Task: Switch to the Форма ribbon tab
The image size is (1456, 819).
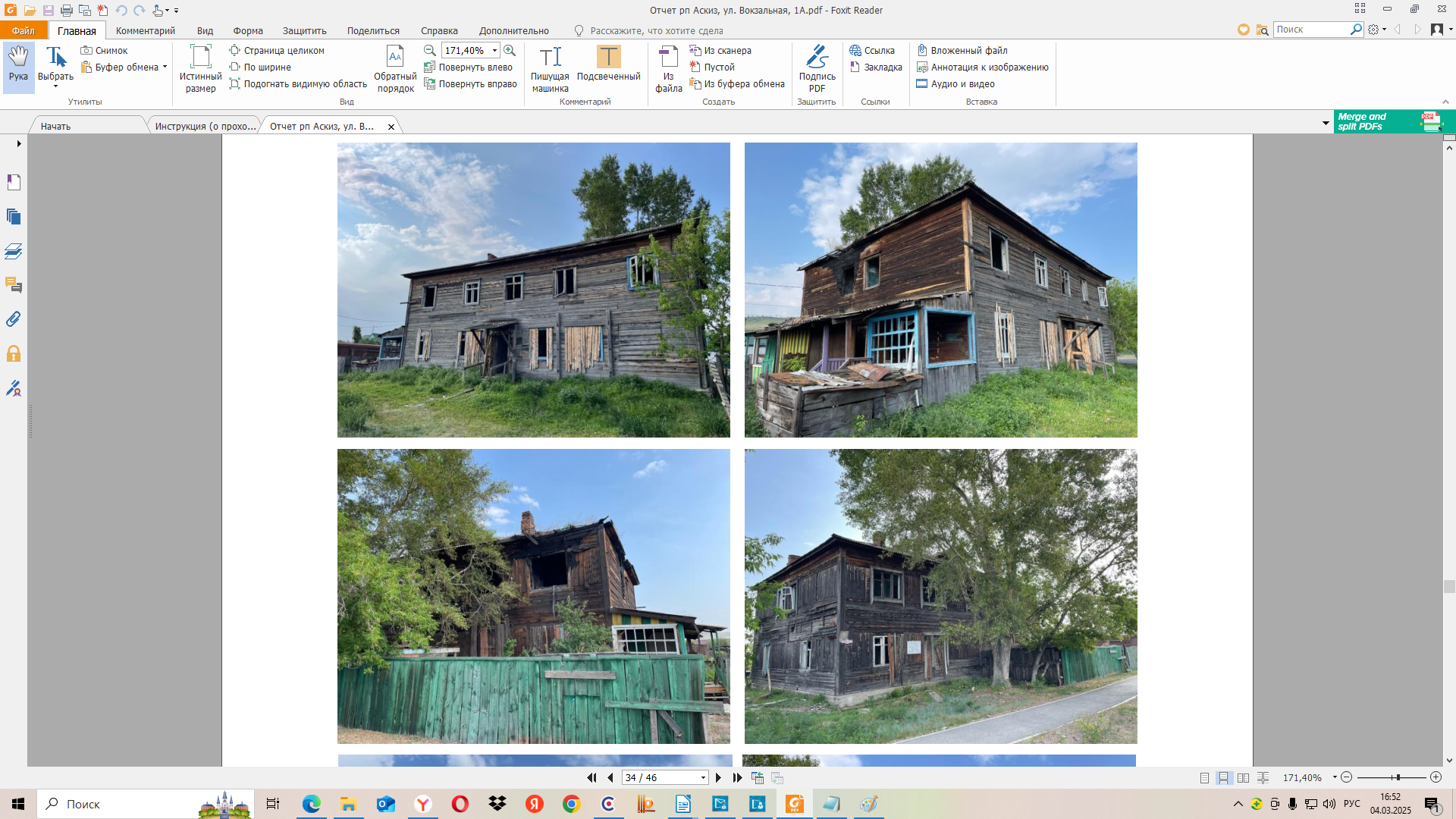Action: [x=248, y=30]
